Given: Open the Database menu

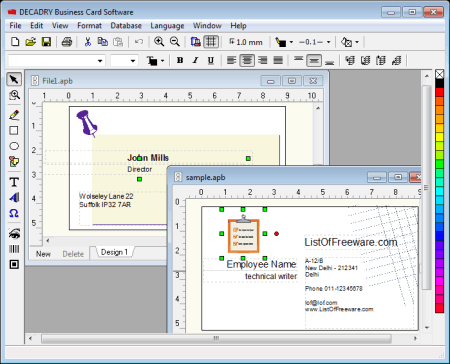Looking at the screenshot, I should (x=126, y=26).
